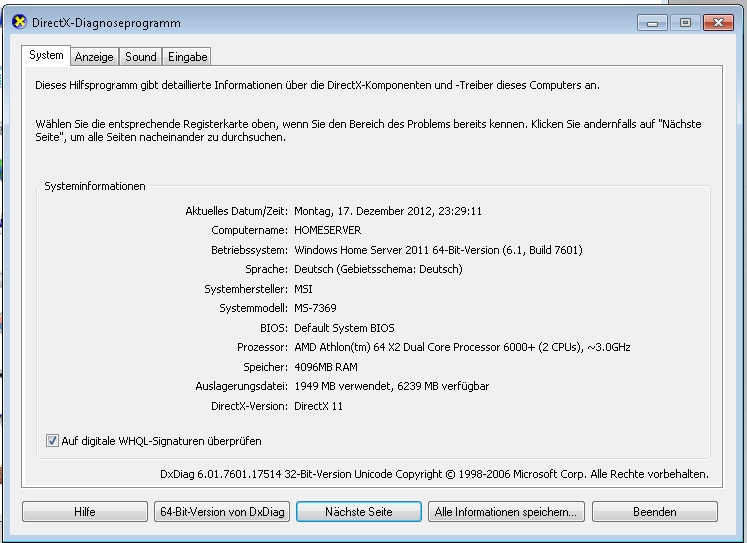Click the Prozessor label
Screen dimensions: 747x543
[262, 347]
